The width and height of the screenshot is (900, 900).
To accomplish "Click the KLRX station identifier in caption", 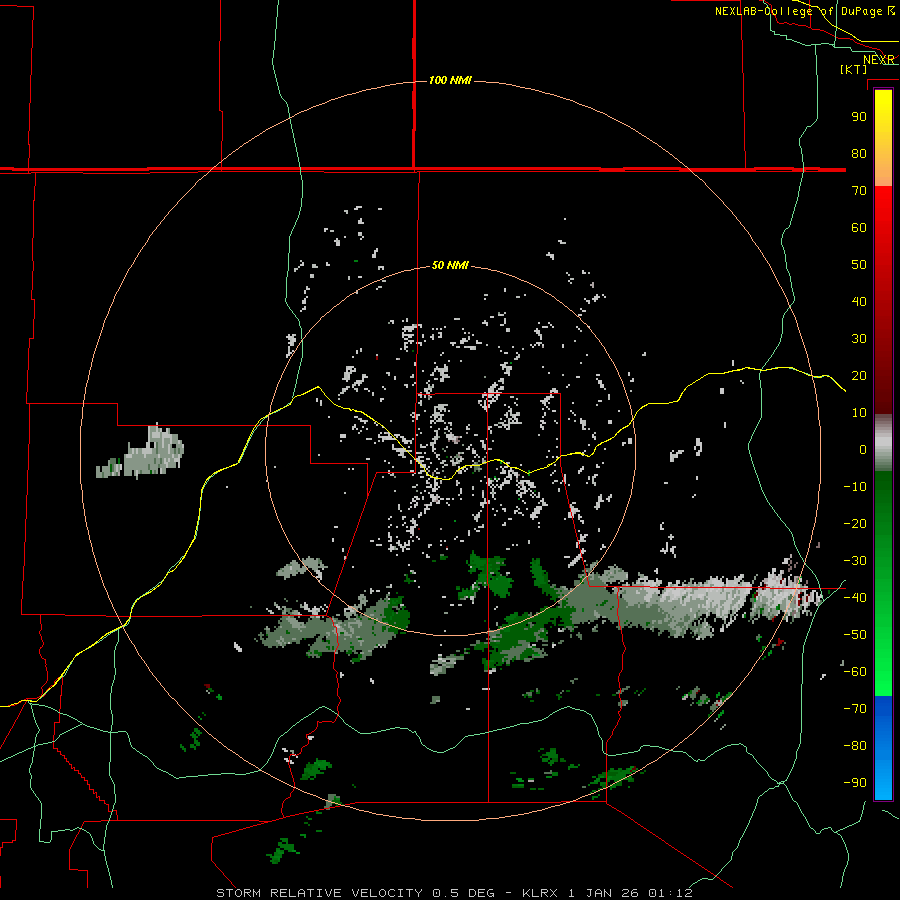I will click(541, 893).
